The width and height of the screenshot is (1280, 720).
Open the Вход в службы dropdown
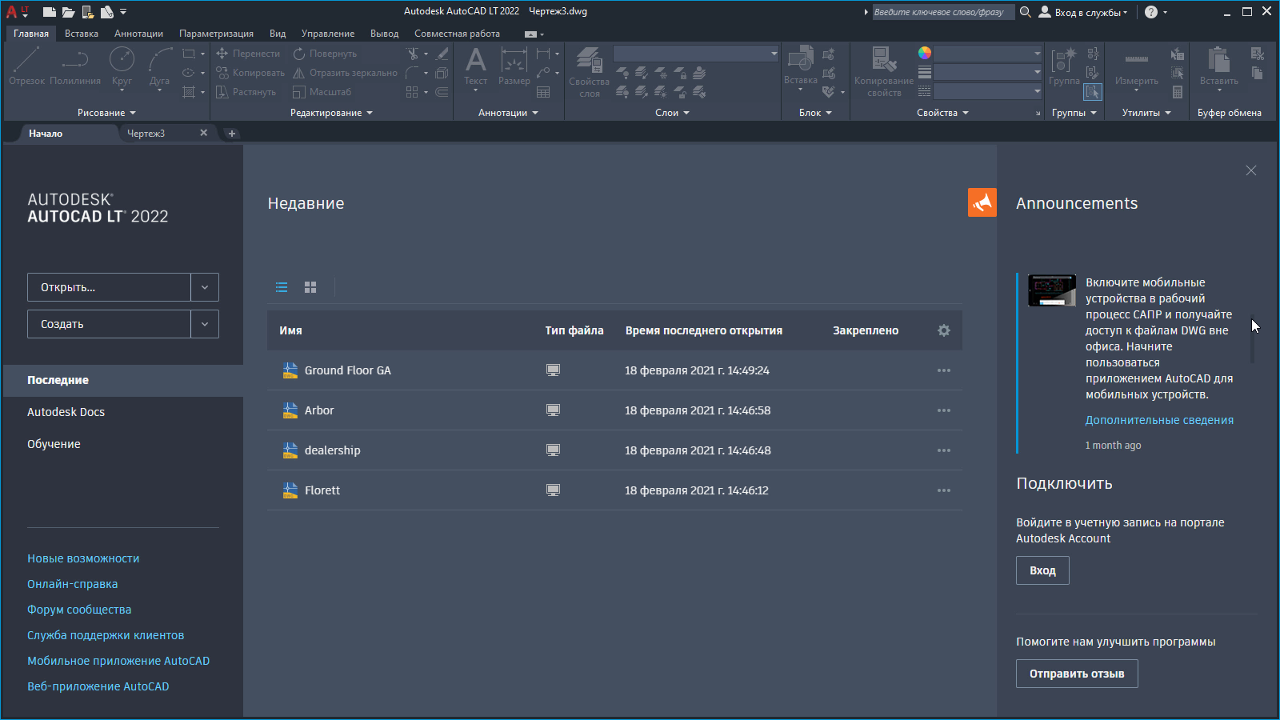[x=1083, y=12]
